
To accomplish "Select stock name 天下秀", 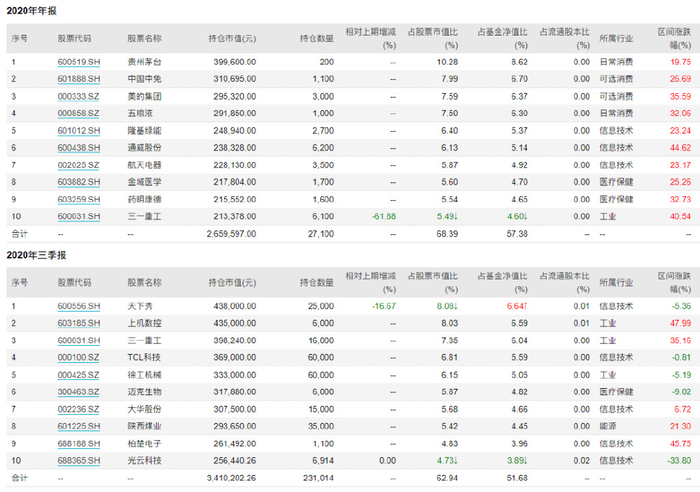I will (140, 306).
